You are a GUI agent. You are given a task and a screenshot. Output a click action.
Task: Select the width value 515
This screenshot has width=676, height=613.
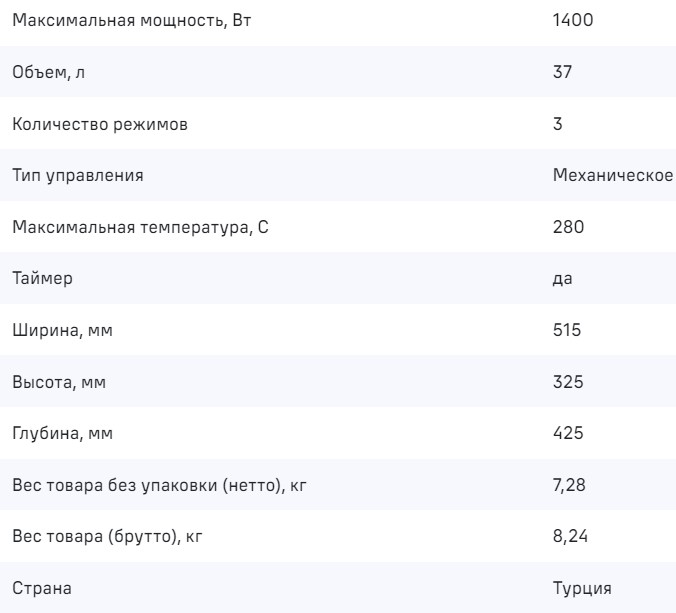(567, 330)
